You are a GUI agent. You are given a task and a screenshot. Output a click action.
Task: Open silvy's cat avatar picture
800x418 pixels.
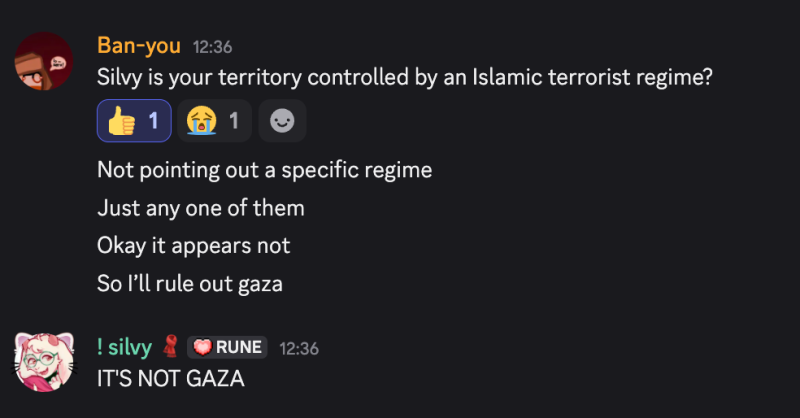click(x=44, y=363)
